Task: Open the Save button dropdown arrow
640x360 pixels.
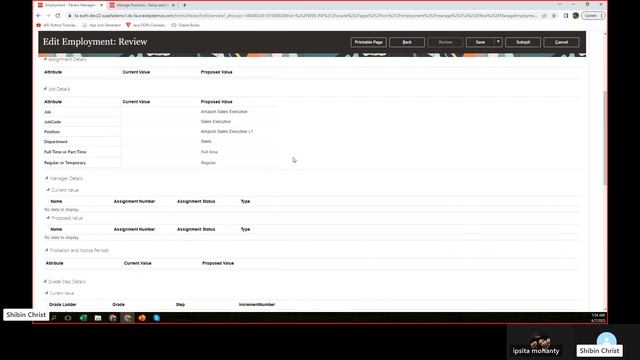Action: (x=498, y=42)
